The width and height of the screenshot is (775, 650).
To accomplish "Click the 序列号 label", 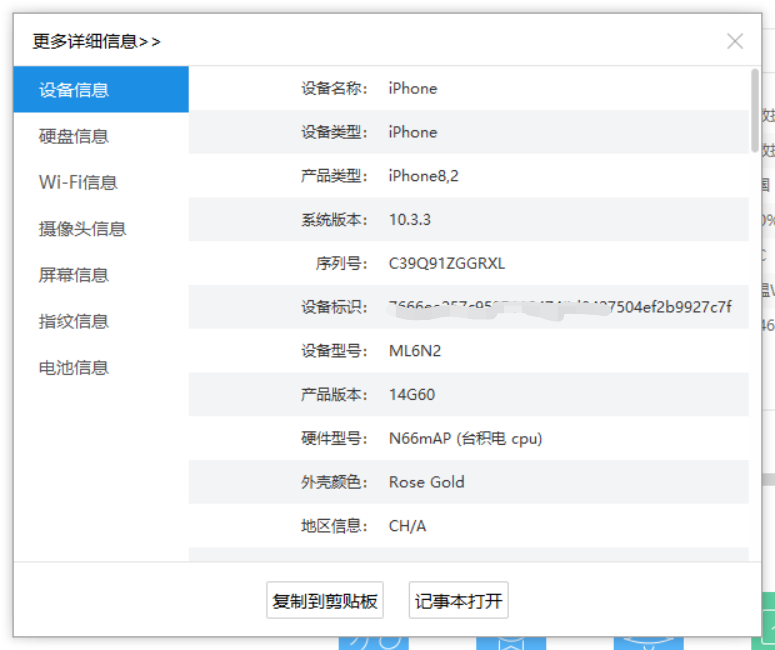I will (342, 263).
